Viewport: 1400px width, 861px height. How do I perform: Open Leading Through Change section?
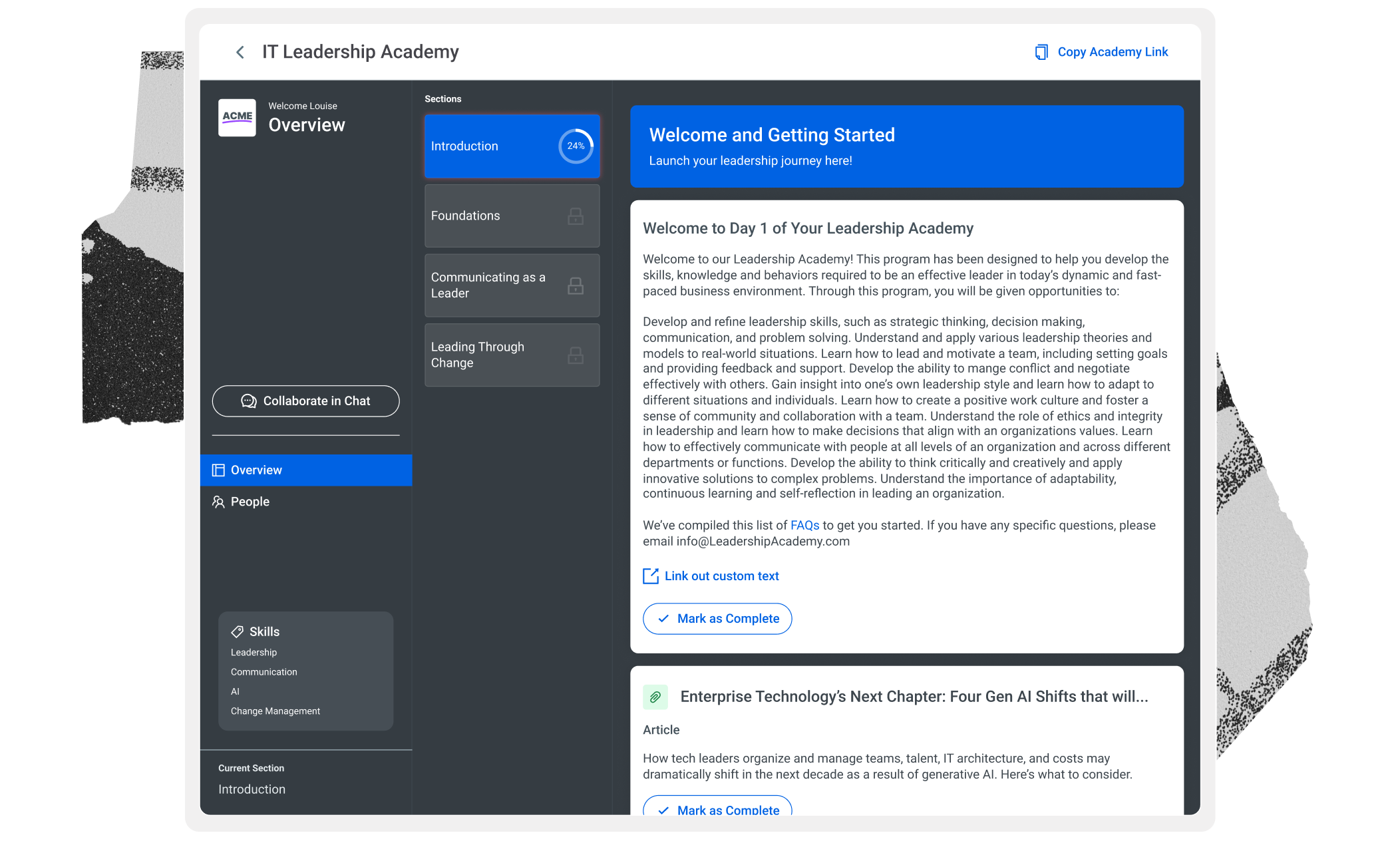pos(512,355)
